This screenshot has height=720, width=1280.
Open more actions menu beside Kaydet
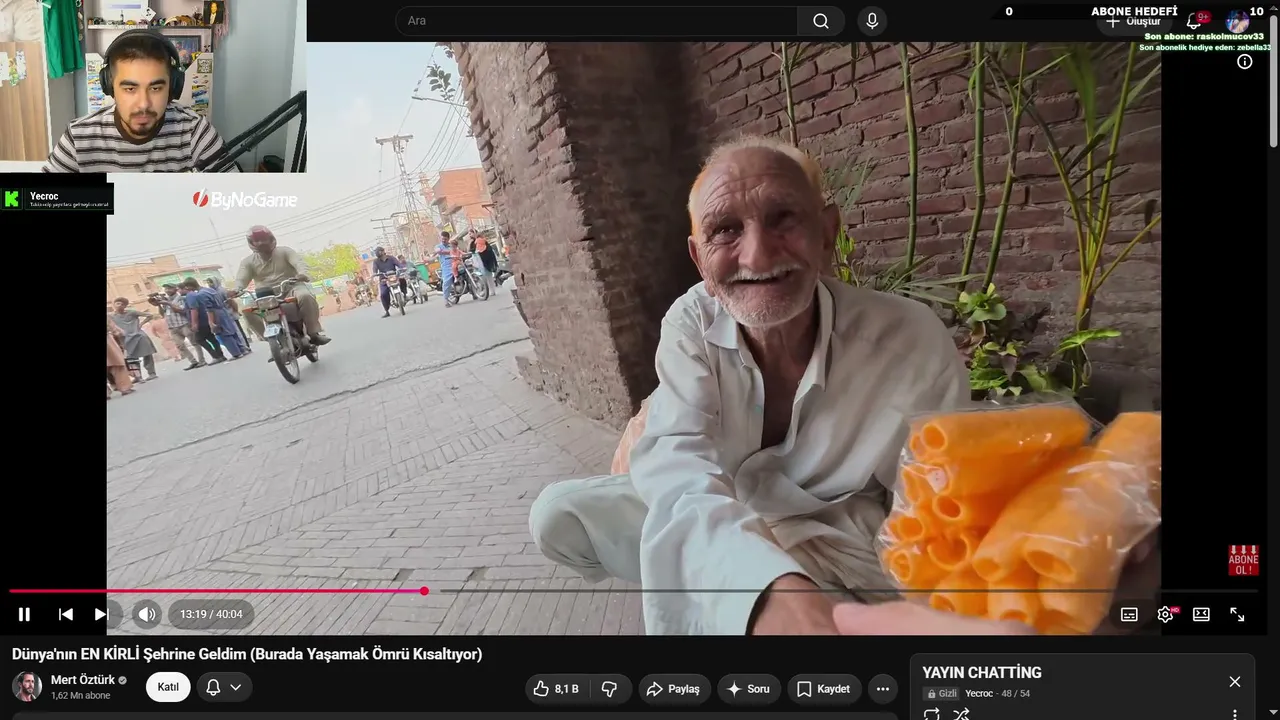coord(883,689)
